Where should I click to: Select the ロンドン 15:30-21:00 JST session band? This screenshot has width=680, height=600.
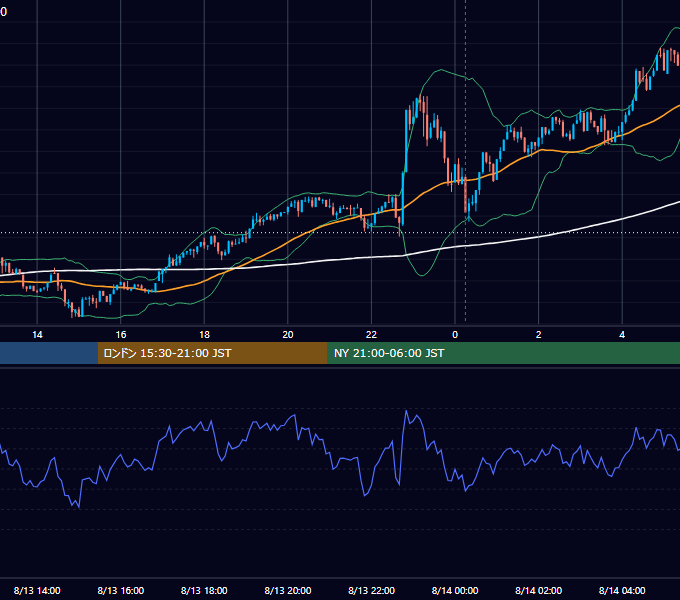pyautogui.click(x=212, y=353)
